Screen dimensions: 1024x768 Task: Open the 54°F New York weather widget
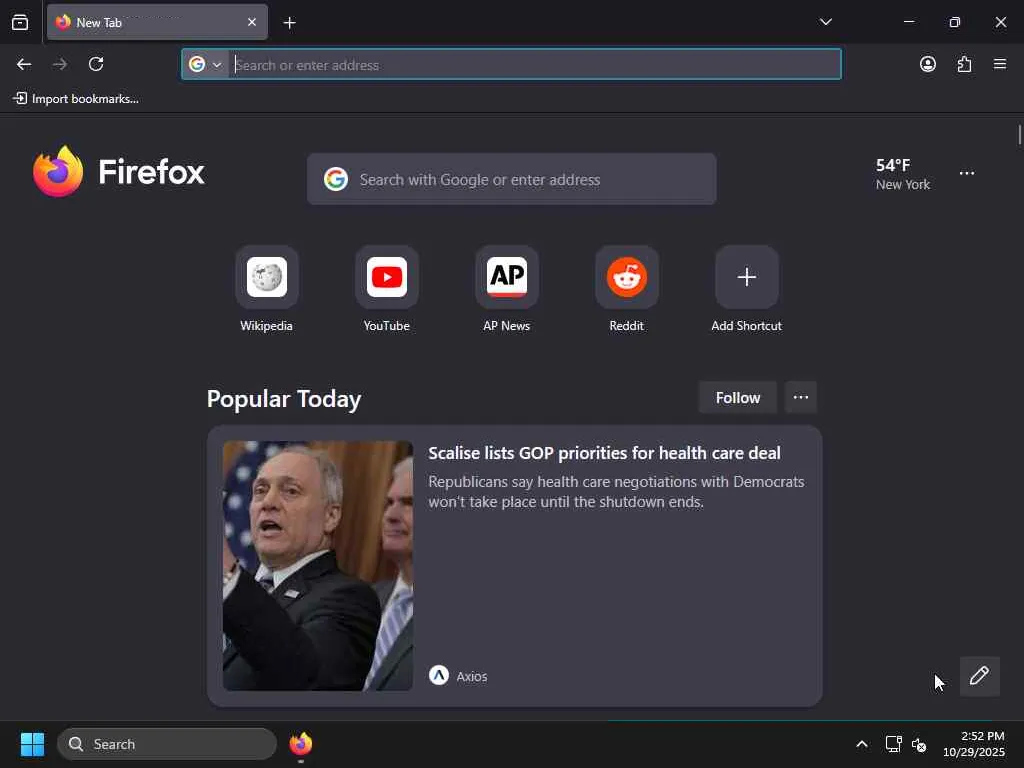click(903, 174)
